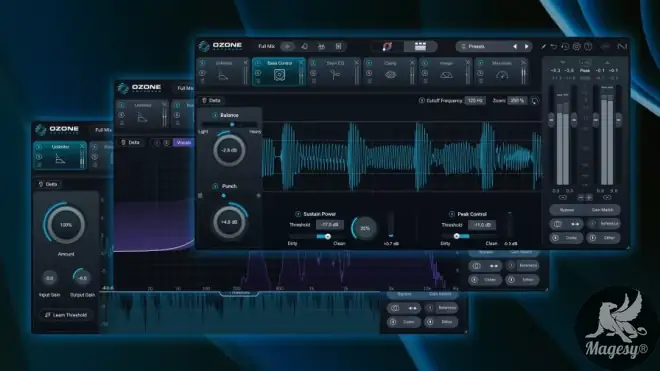The width and height of the screenshot is (660, 371).
Task: Click Delta button in leftmost window
Action: [x=48, y=184]
